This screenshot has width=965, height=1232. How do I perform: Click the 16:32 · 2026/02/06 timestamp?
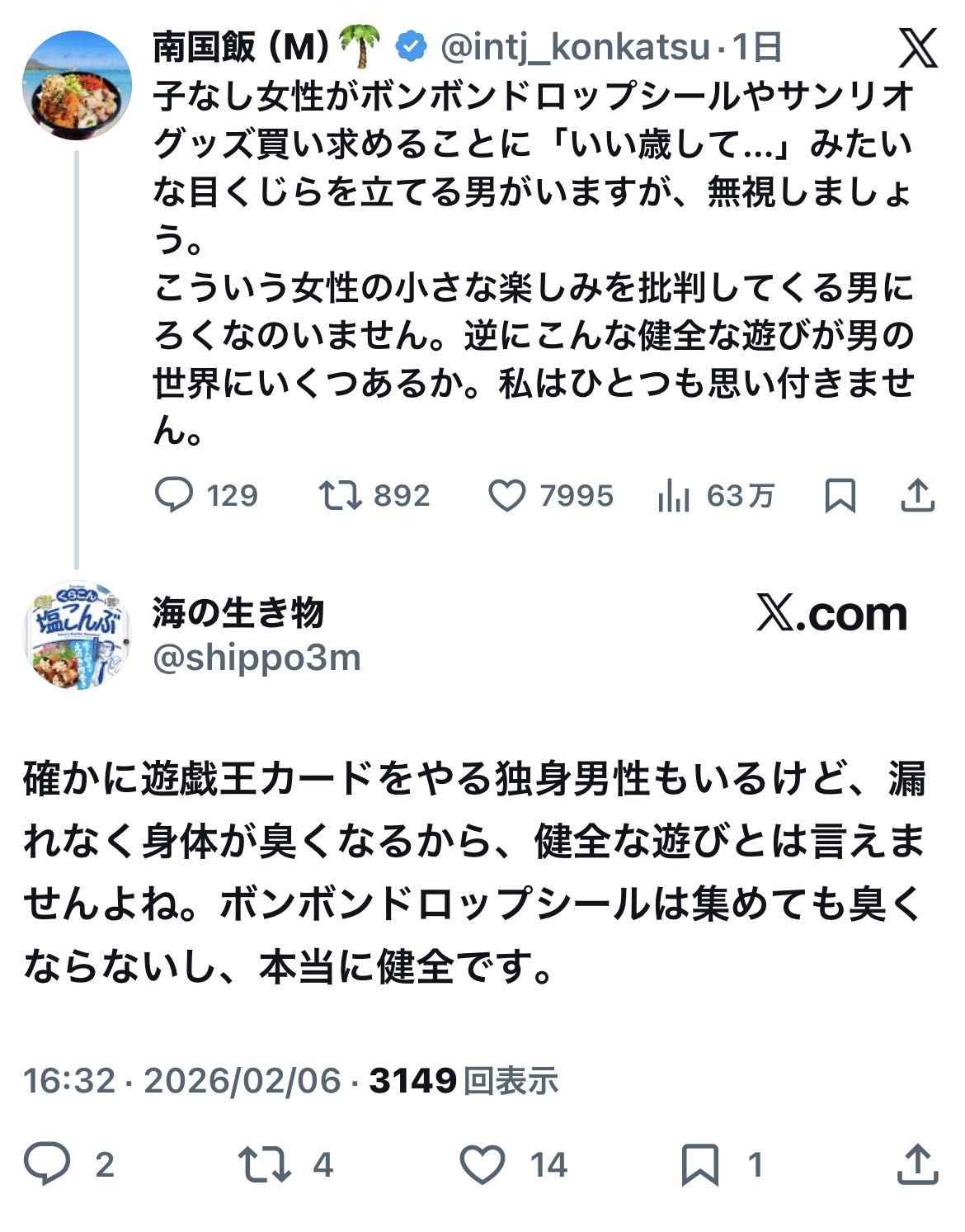pos(182,1080)
